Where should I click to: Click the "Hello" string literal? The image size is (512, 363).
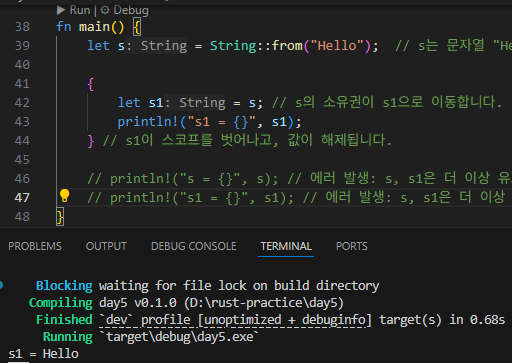[x=337, y=46]
